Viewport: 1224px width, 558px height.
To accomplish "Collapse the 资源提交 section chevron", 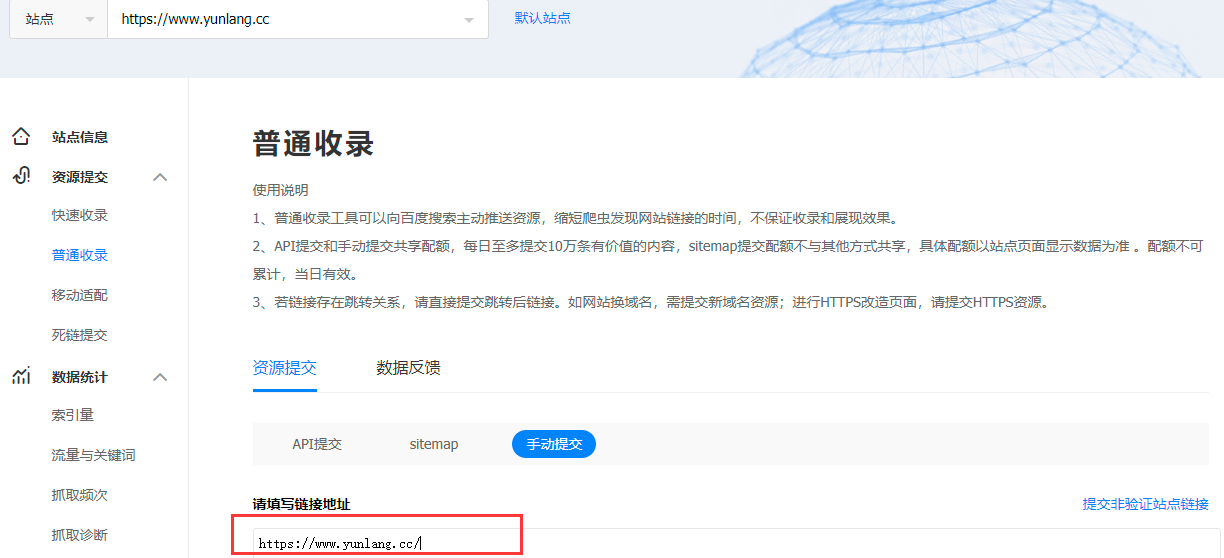I will click(160, 177).
